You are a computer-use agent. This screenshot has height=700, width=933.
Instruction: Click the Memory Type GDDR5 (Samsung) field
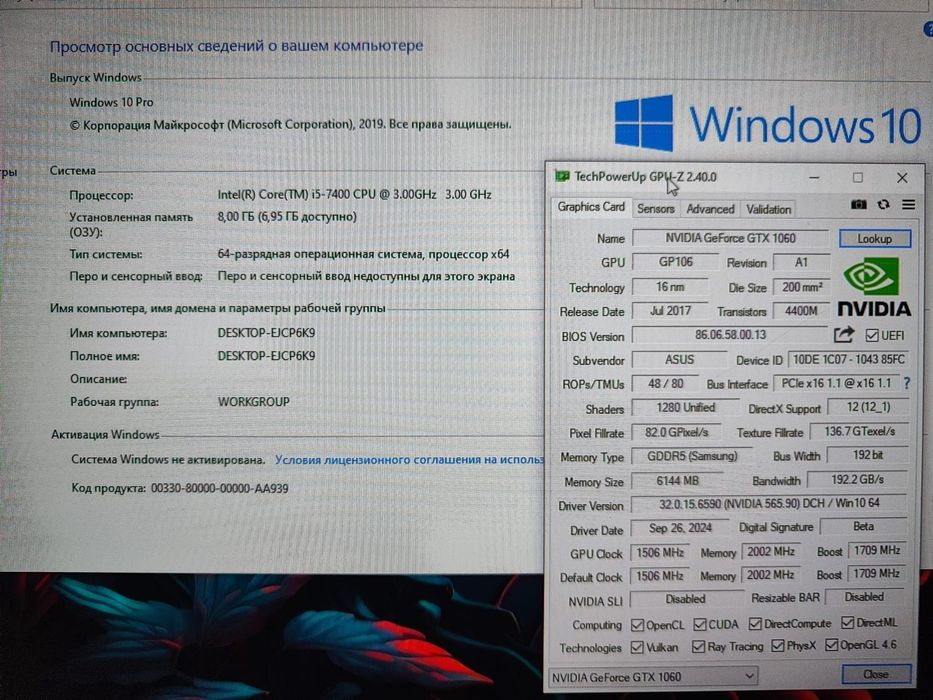pyautogui.click(x=691, y=457)
